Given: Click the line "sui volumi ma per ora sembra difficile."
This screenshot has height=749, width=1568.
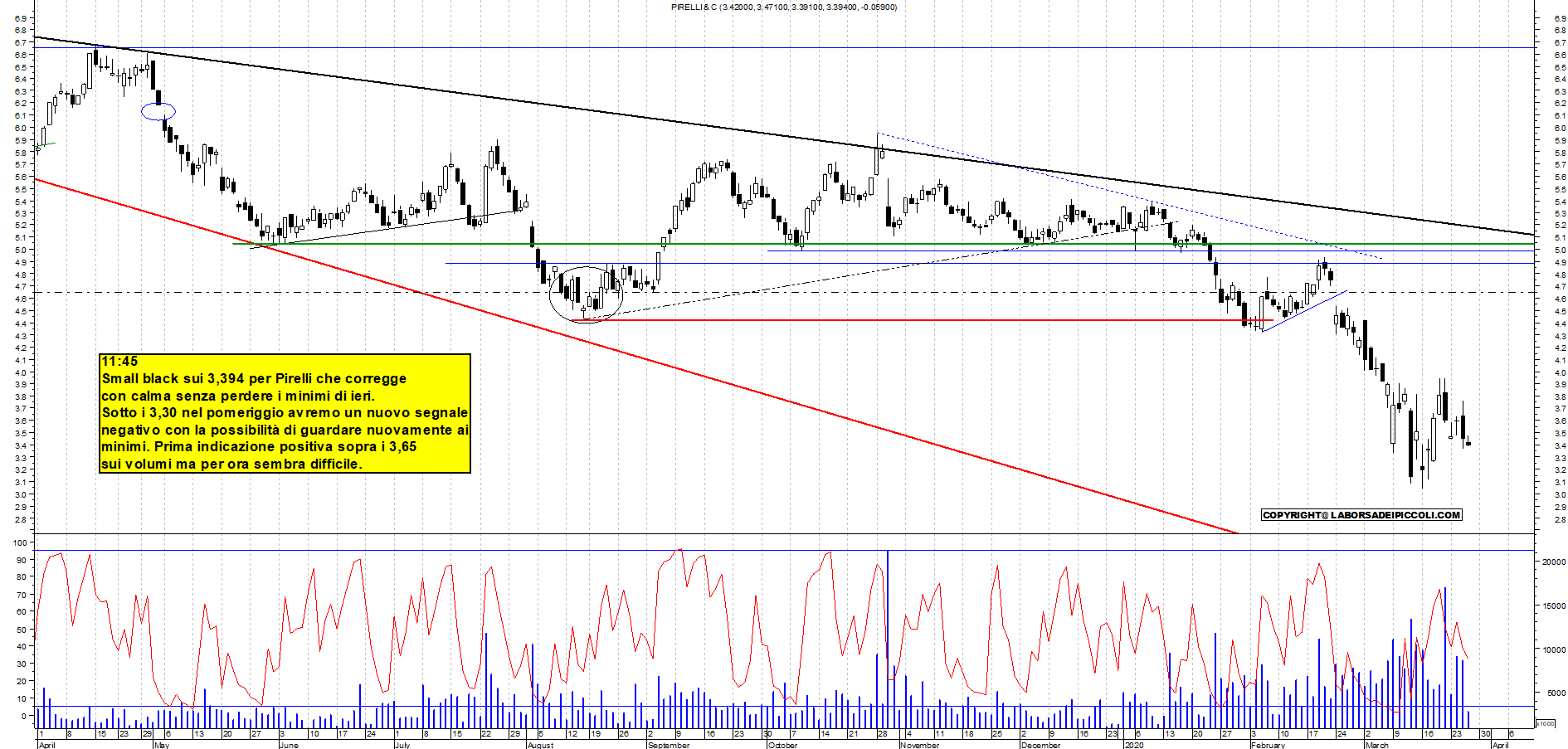Looking at the screenshot, I should pos(231,464).
